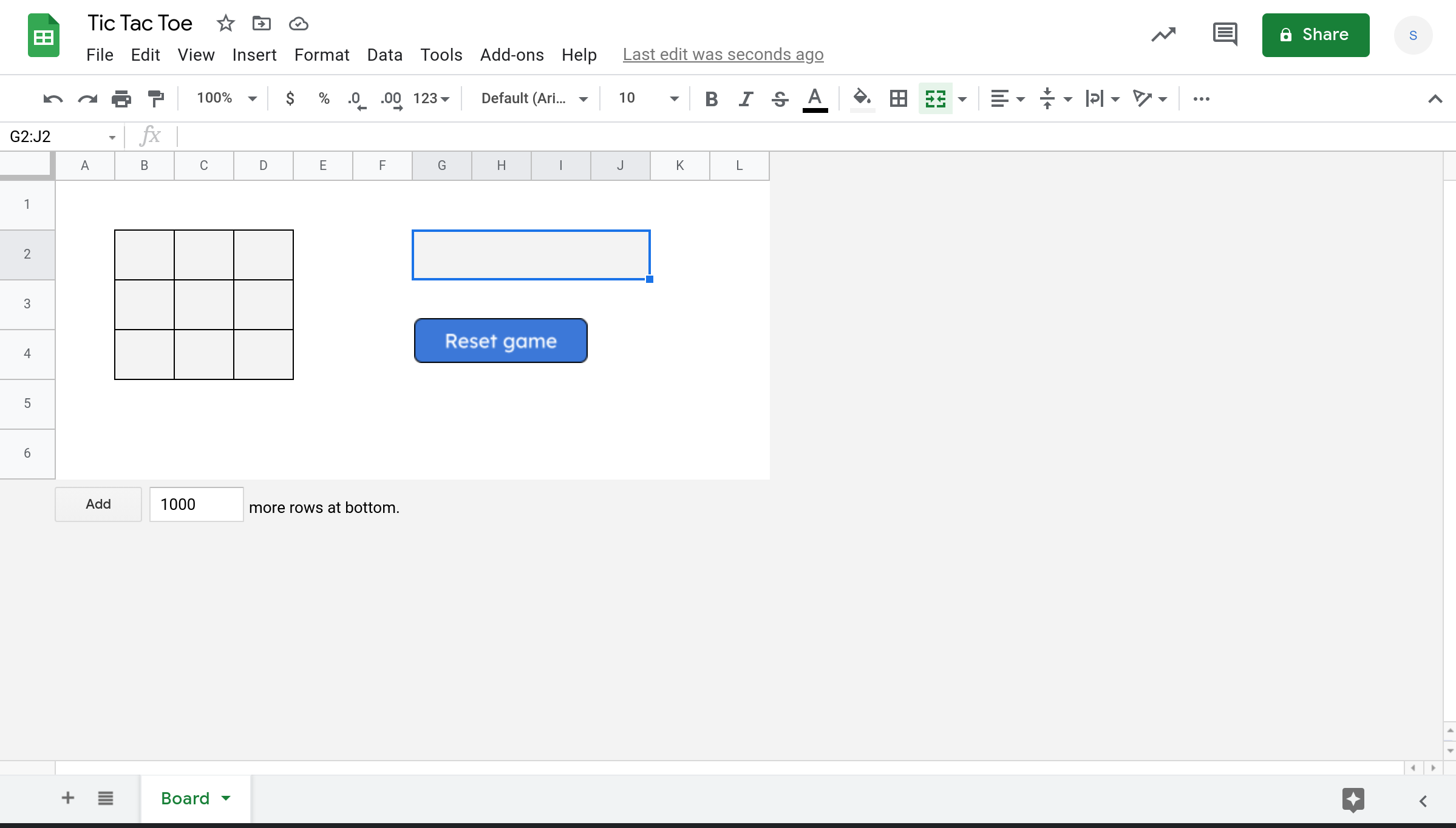
Task: Click the Add rows button
Action: pos(98,504)
